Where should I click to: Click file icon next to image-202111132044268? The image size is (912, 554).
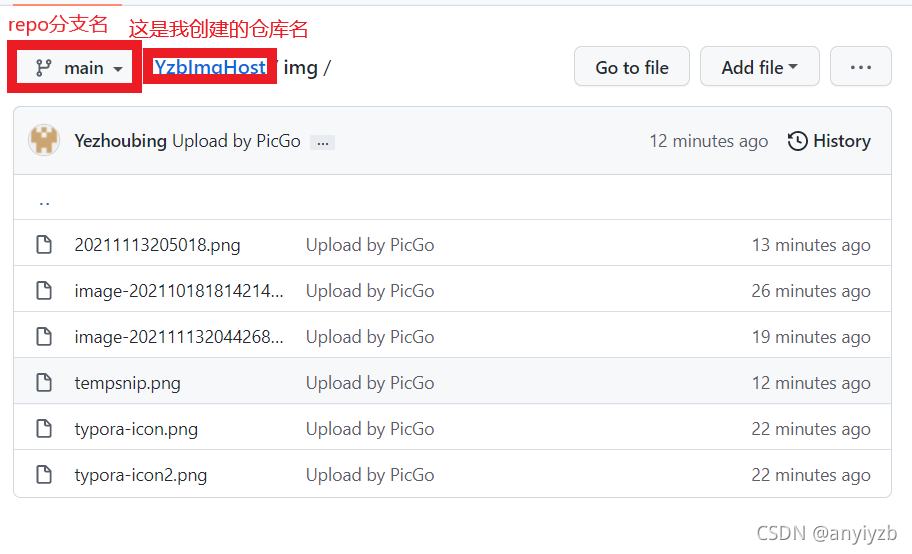pos(44,336)
